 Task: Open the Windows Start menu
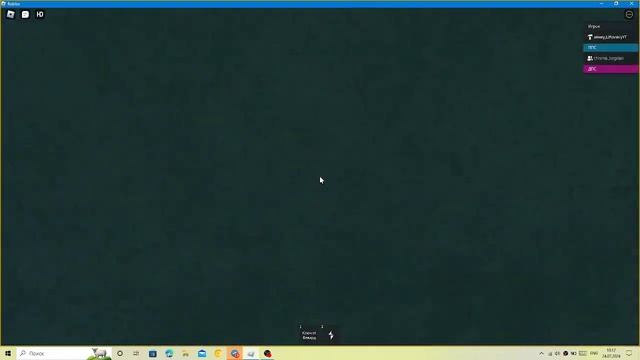8,353
